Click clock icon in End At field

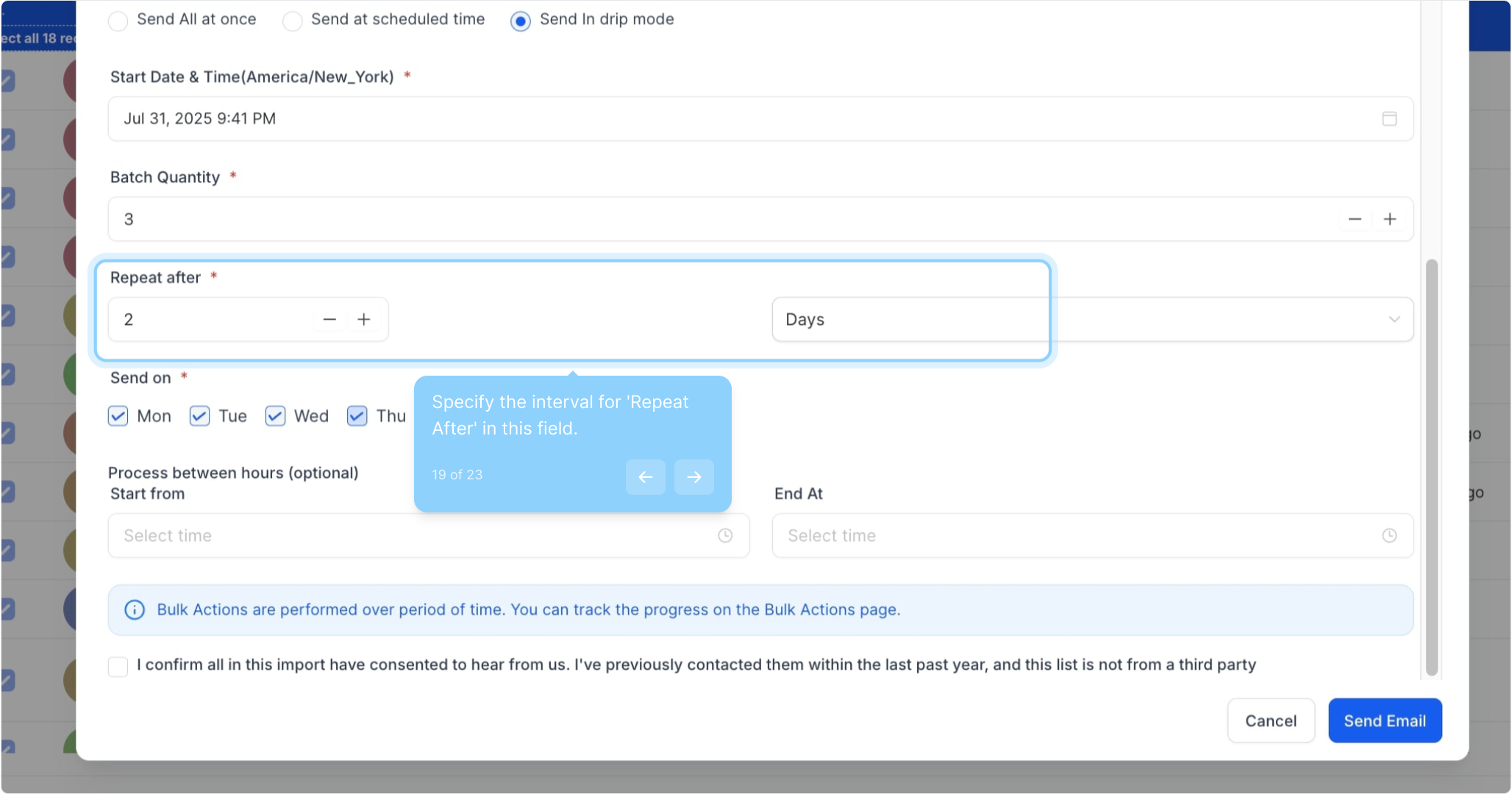(x=1388, y=535)
